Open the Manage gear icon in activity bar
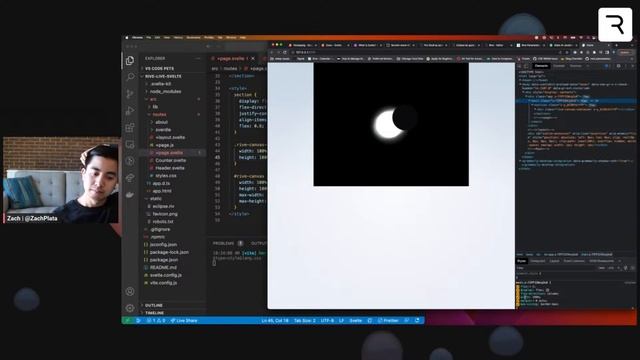 pos(130,308)
